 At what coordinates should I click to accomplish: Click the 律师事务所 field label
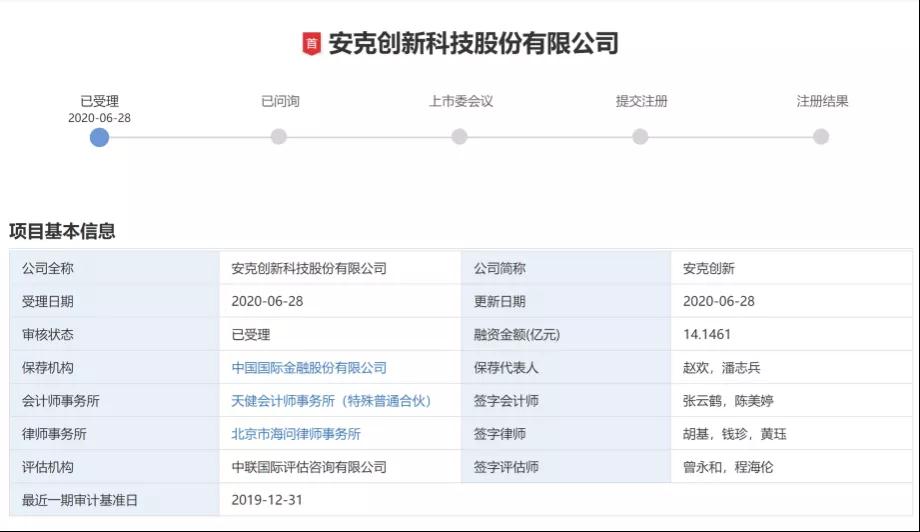pos(54,434)
